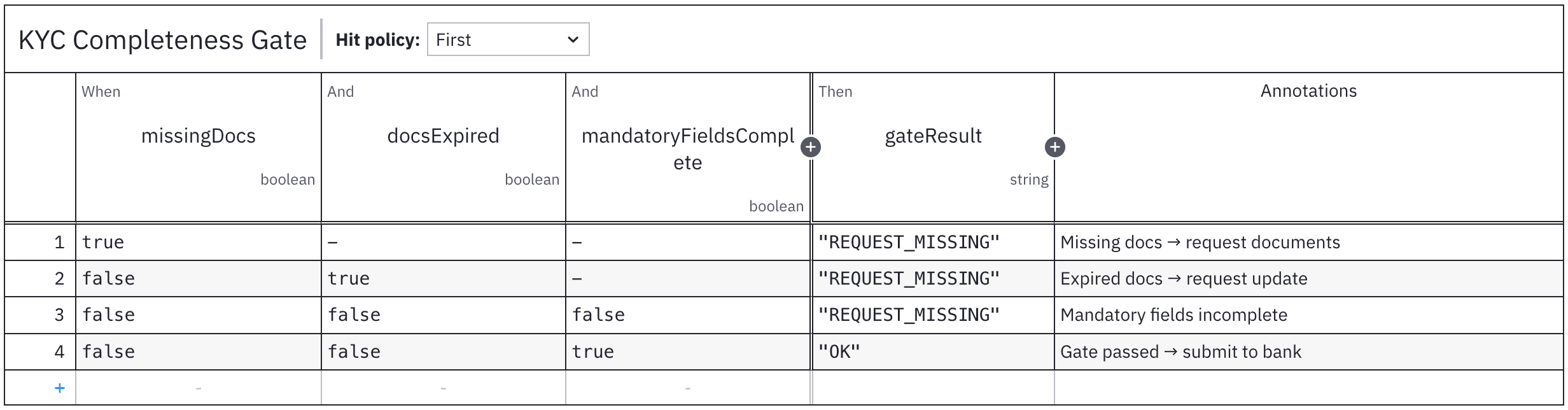This screenshot has width=1568, height=410.
Task: Select rule row number 1
Action: point(59,243)
